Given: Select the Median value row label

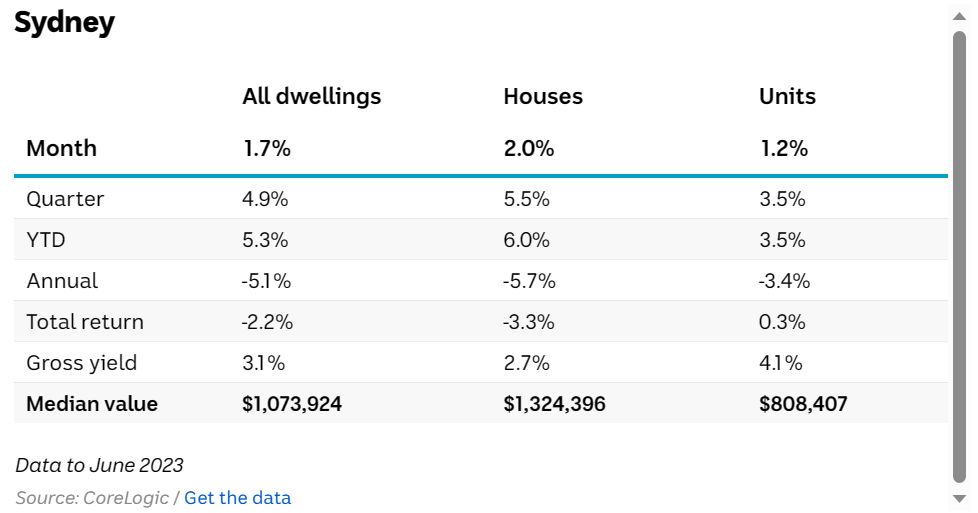Looking at the screenshot, I should tap(92, 404).
